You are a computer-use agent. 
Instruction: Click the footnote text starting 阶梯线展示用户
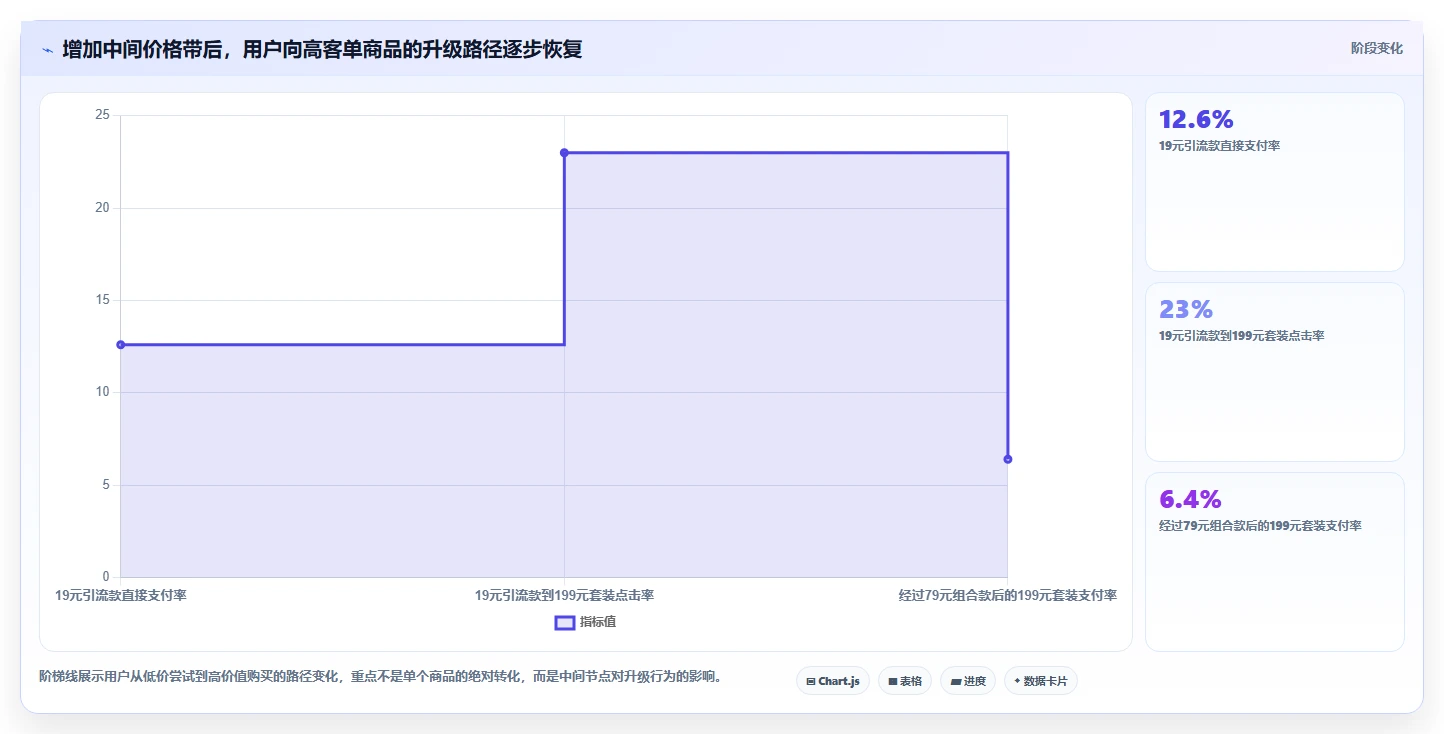[x=381, y=677]
